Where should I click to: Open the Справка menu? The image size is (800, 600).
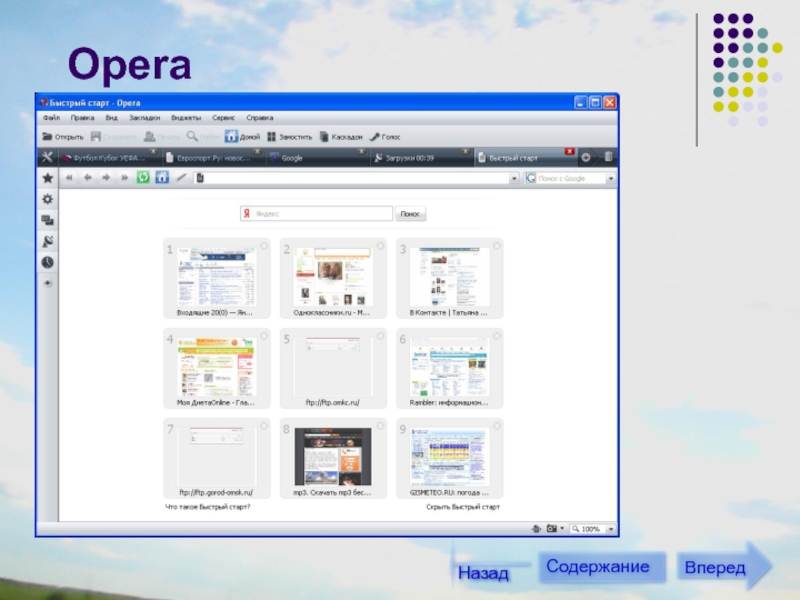pyautogui.click(x=260, y=117)
